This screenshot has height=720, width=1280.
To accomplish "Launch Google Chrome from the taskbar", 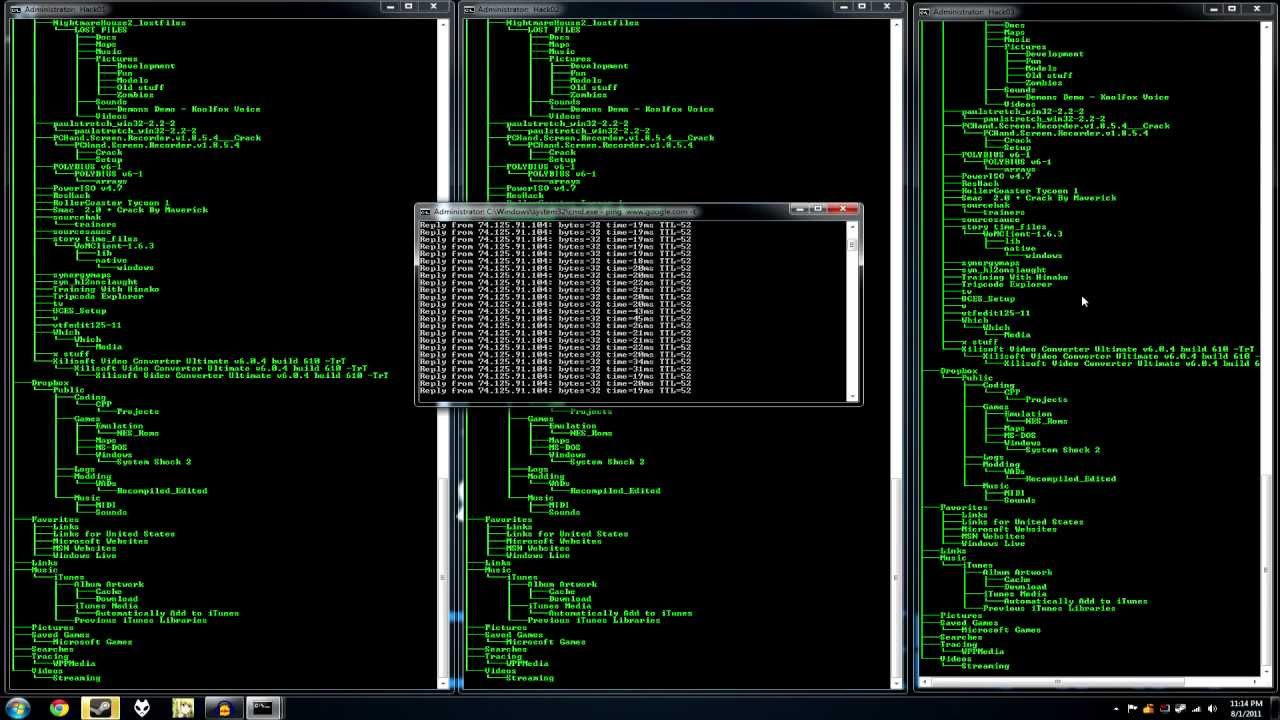I will (59, 708).
